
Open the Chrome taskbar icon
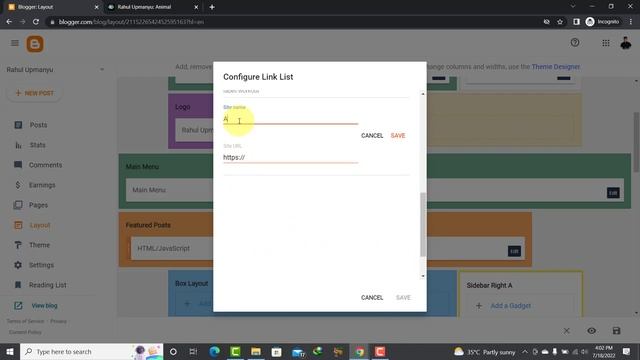(359, 351)
